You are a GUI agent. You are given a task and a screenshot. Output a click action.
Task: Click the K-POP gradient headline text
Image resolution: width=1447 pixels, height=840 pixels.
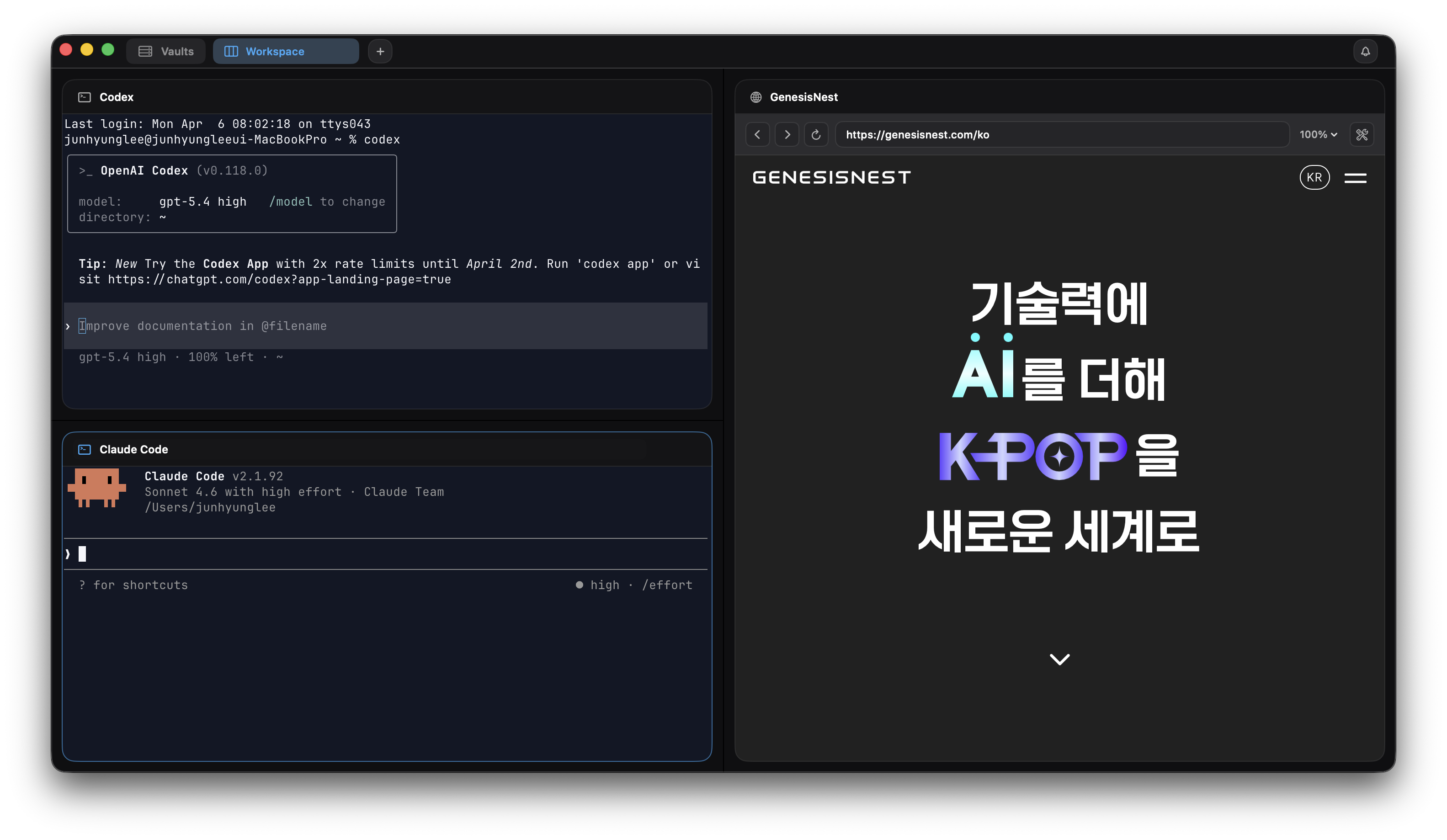click(x=1032, y=456)
